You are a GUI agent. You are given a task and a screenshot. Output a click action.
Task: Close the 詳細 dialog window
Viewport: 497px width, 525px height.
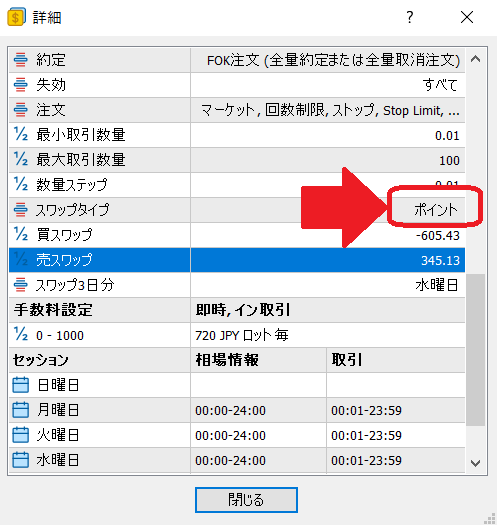point(467,17)
